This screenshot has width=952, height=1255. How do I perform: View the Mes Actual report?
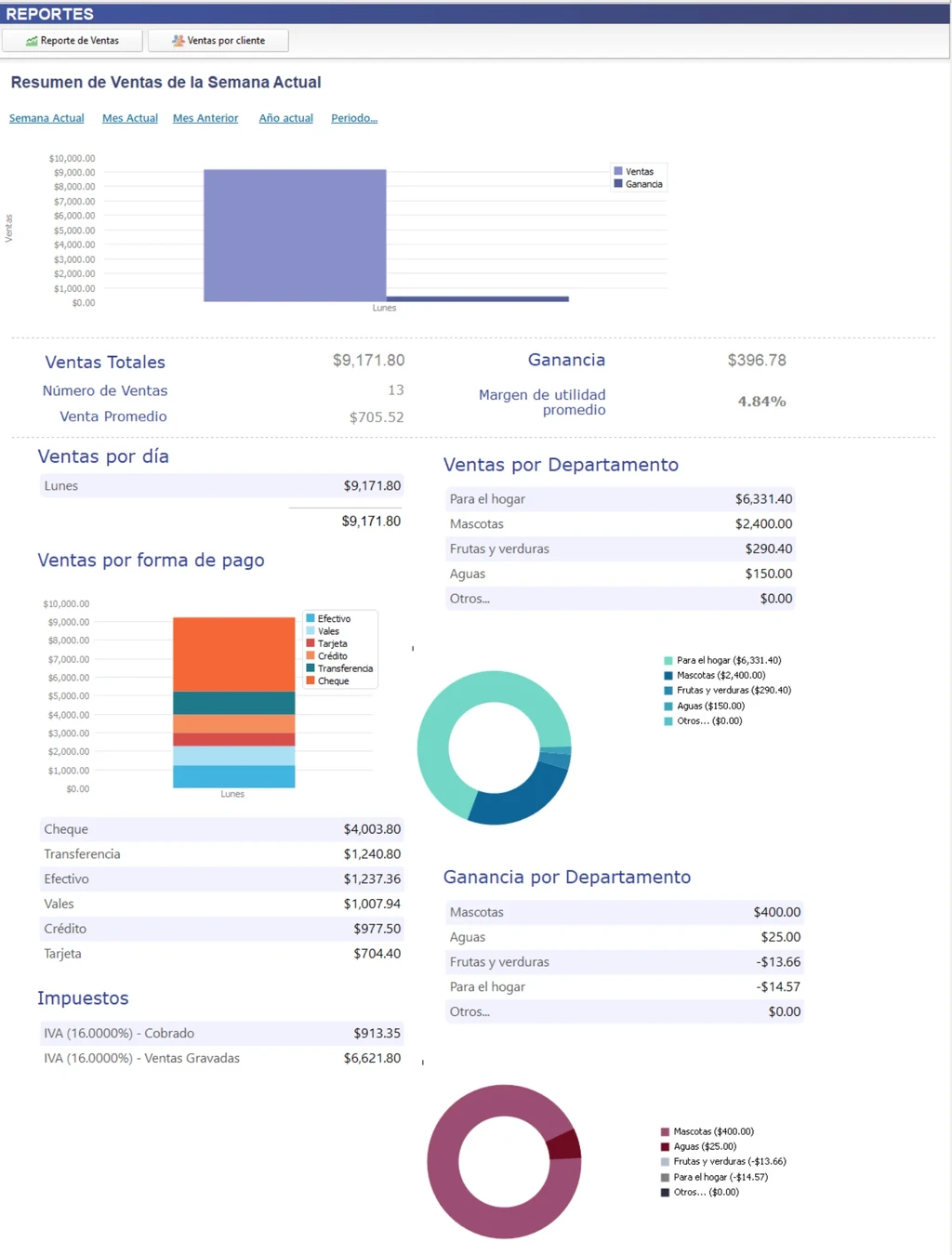click(129, 118)
